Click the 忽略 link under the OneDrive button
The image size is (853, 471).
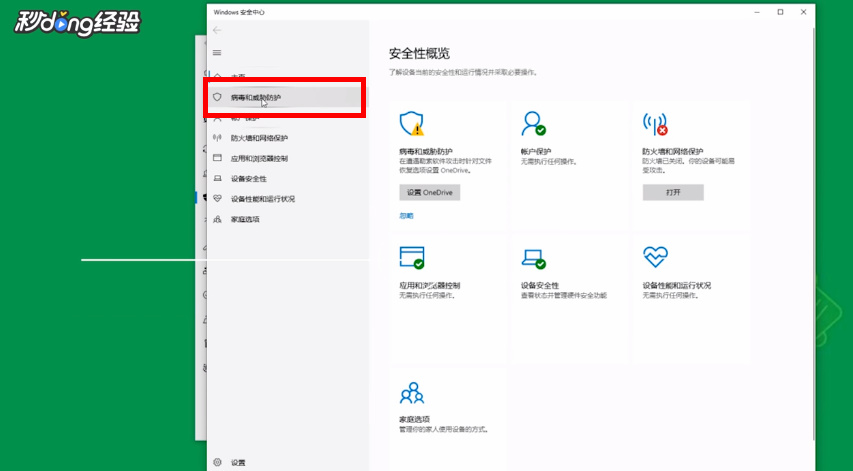406,216
